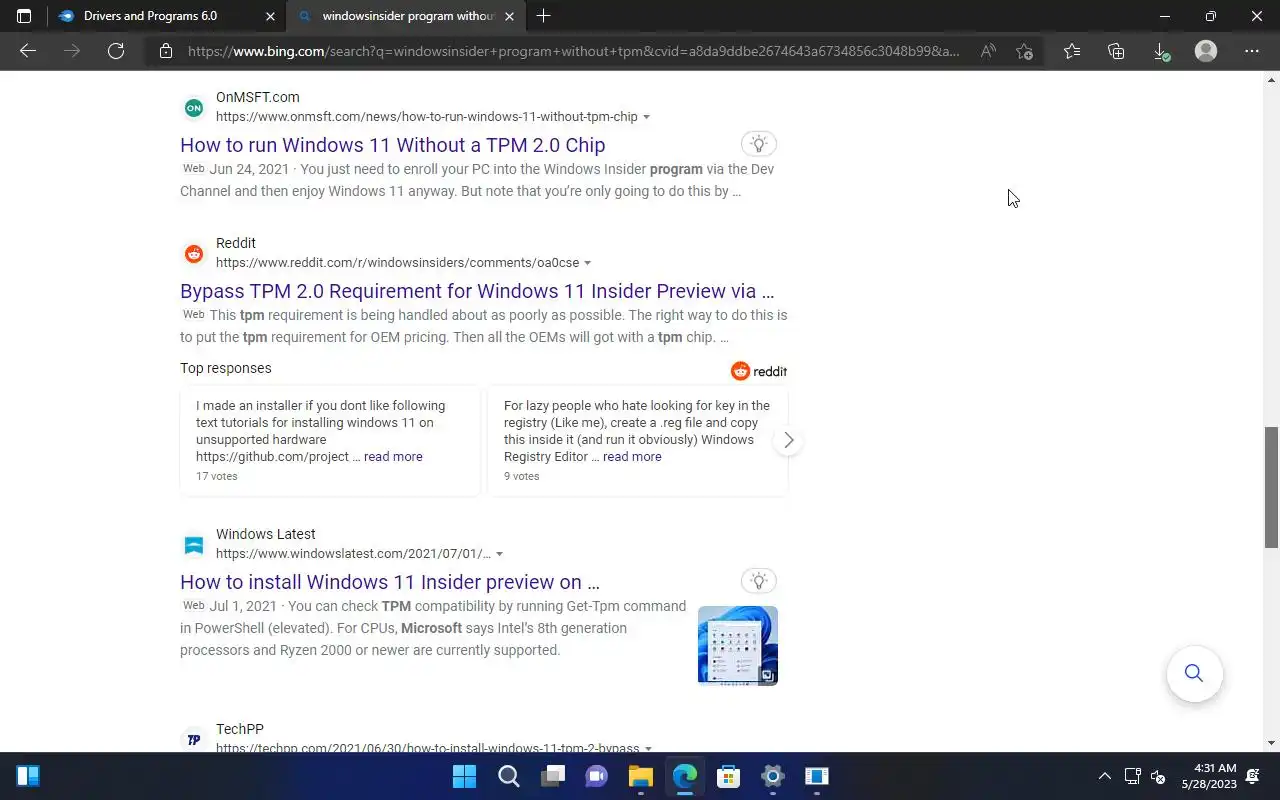Screen dimensions: 1280x800
Task: Expand Reddit URL dropdown arrow
Action: coord(587,263)
